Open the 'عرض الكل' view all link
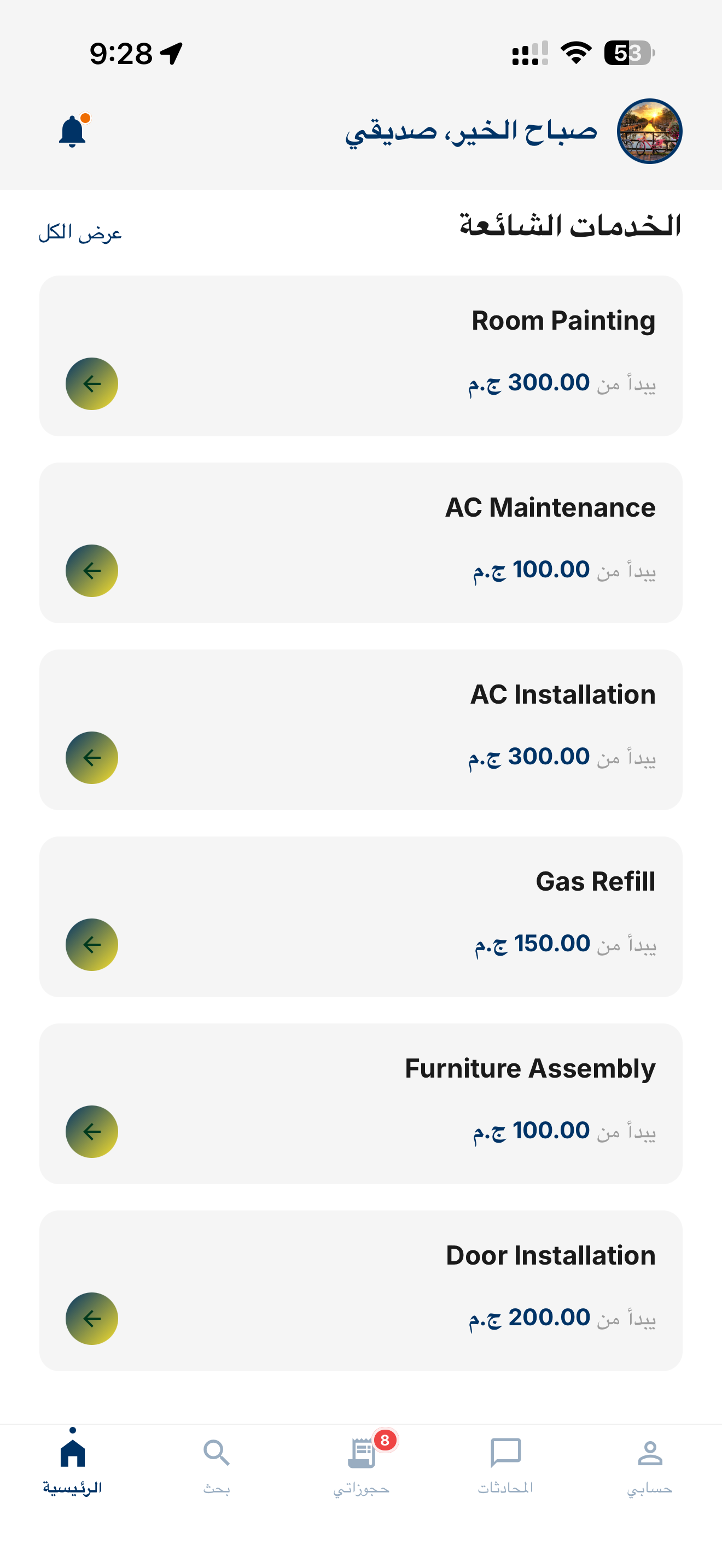 [x=80, y=232]
